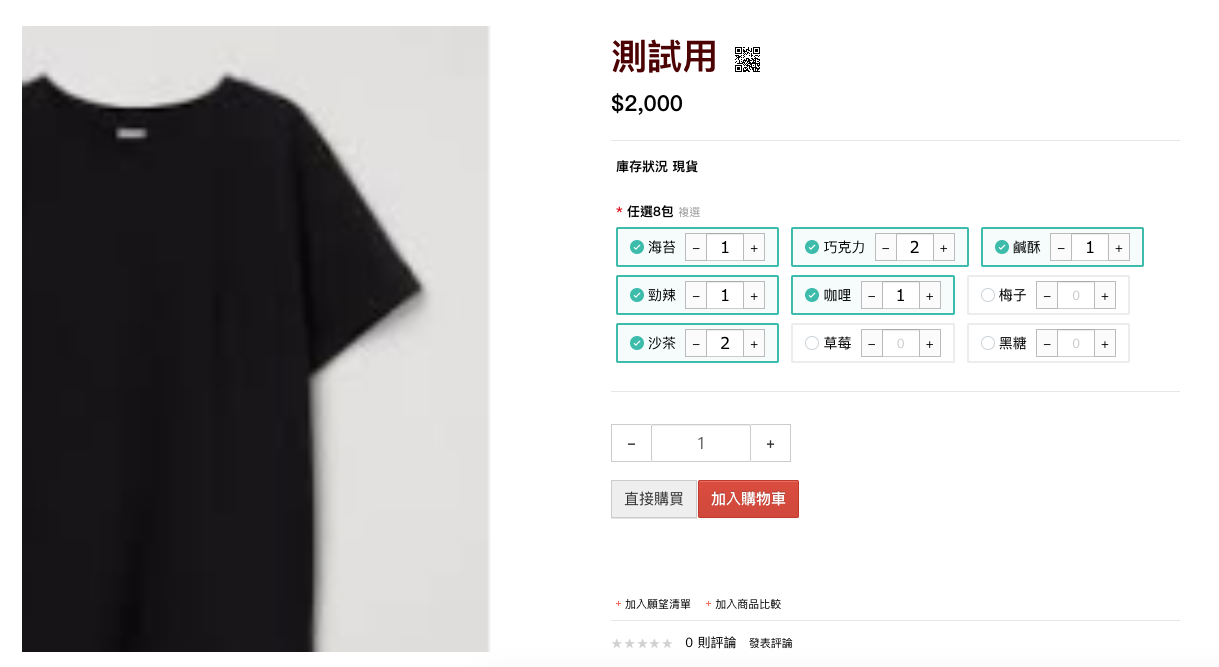Increase 海苔 quantity with plus button

point(754,247)
